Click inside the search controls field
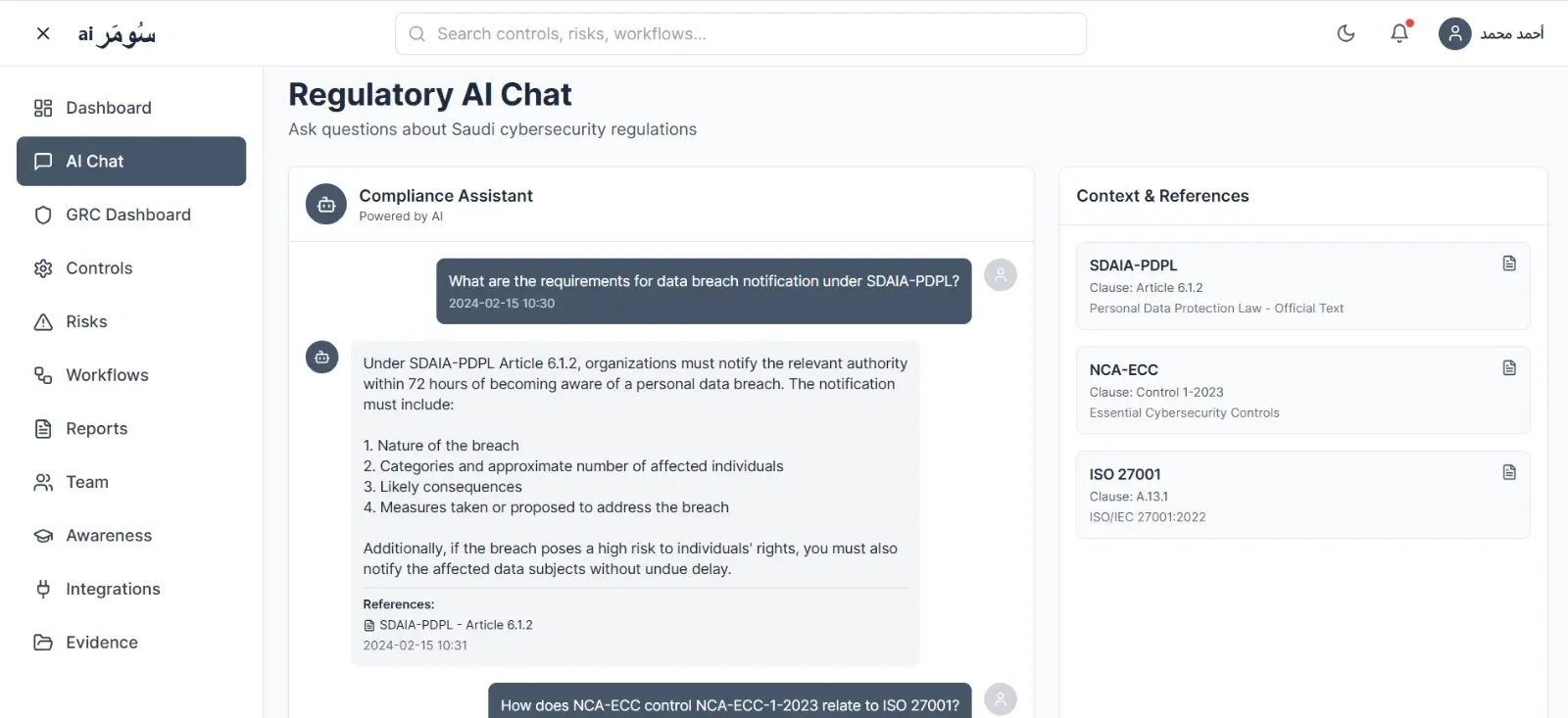1568x718 pixels. 740,32
